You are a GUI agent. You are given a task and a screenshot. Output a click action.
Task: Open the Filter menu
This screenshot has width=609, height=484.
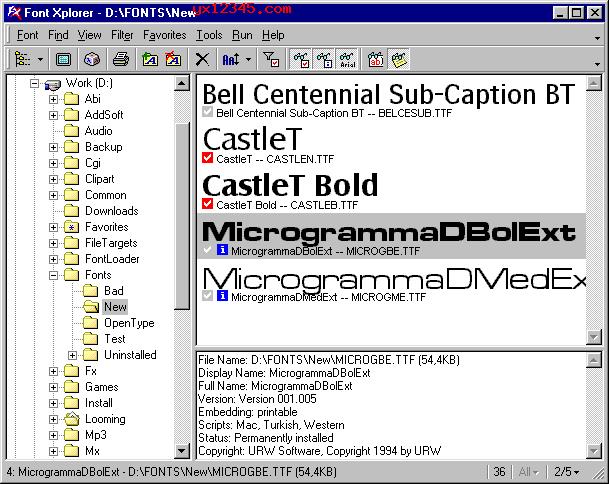(122, 35)
